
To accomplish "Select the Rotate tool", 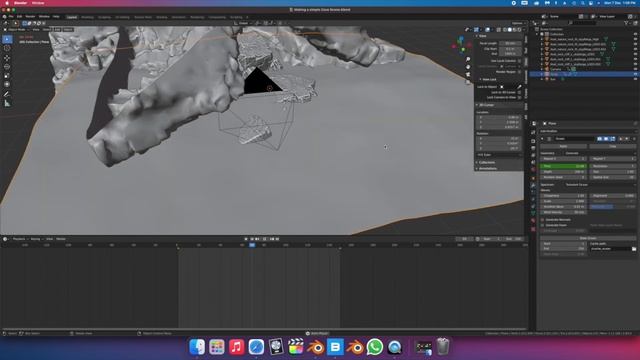I will coord(7,67).
